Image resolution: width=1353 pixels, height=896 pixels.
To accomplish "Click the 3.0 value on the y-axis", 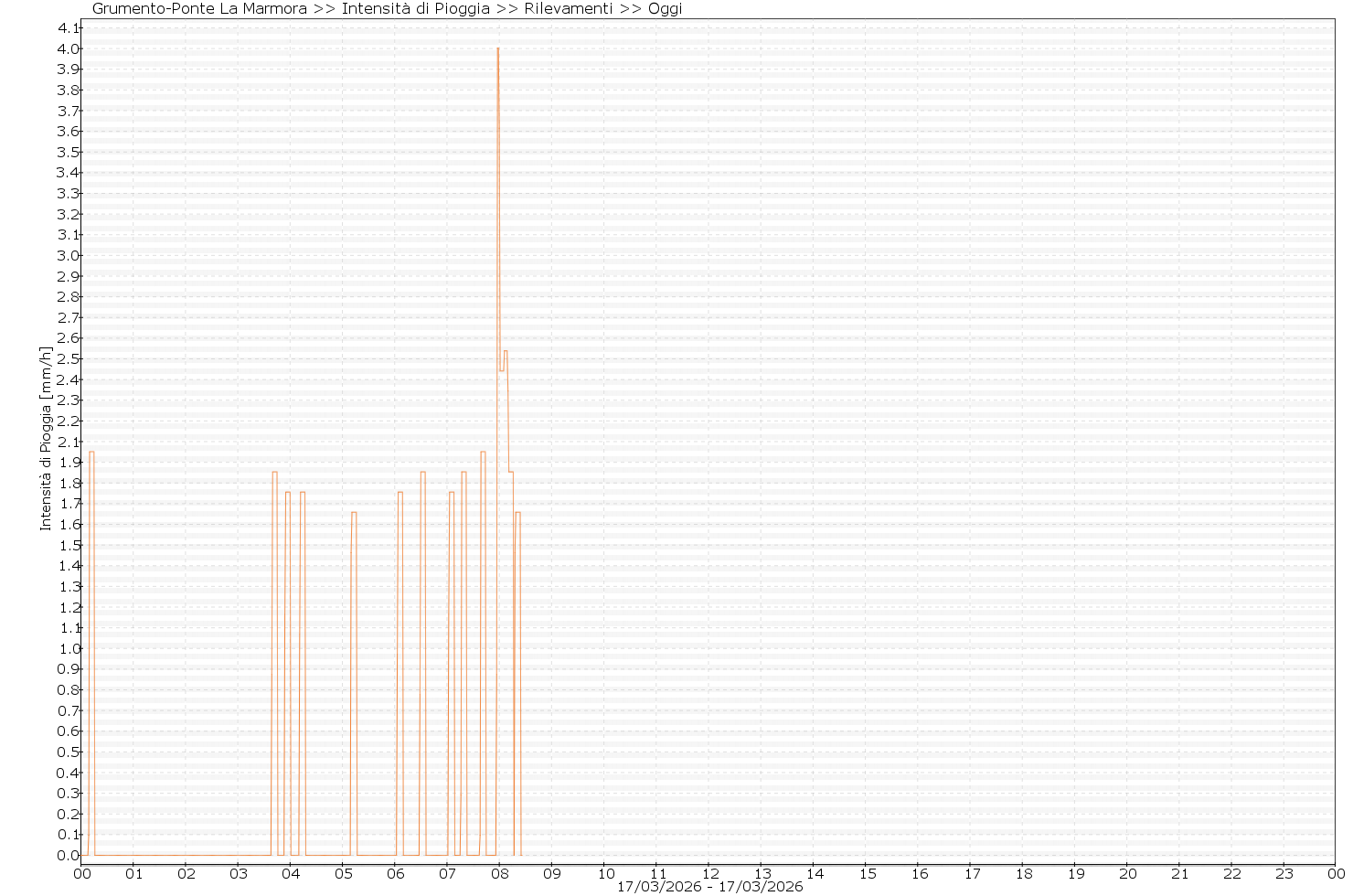I will 69,255.
